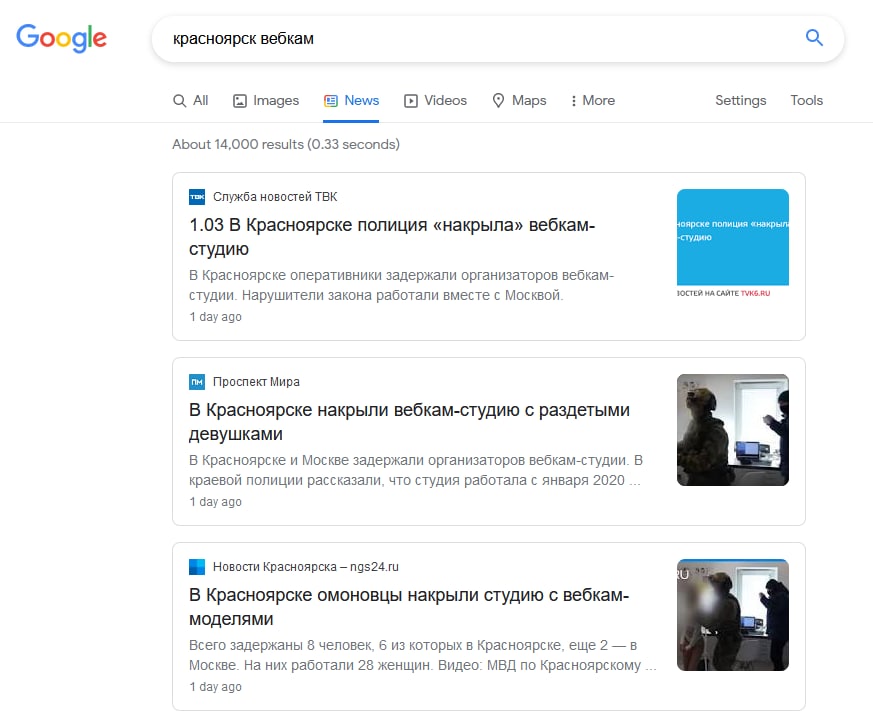Select the News tab
The image size is (873, 721).
[351, 100]
